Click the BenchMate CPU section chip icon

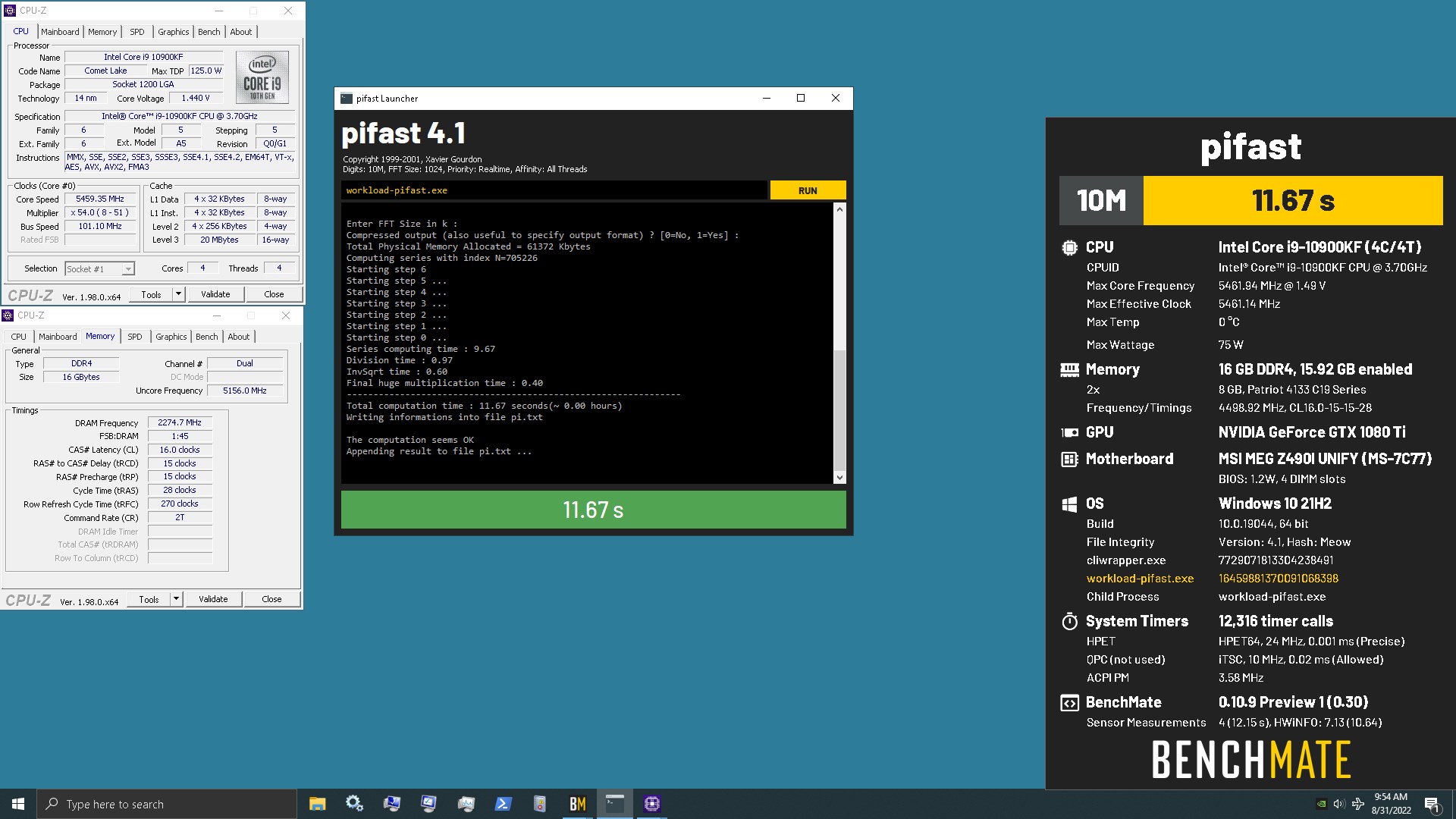coord(1069,247)
